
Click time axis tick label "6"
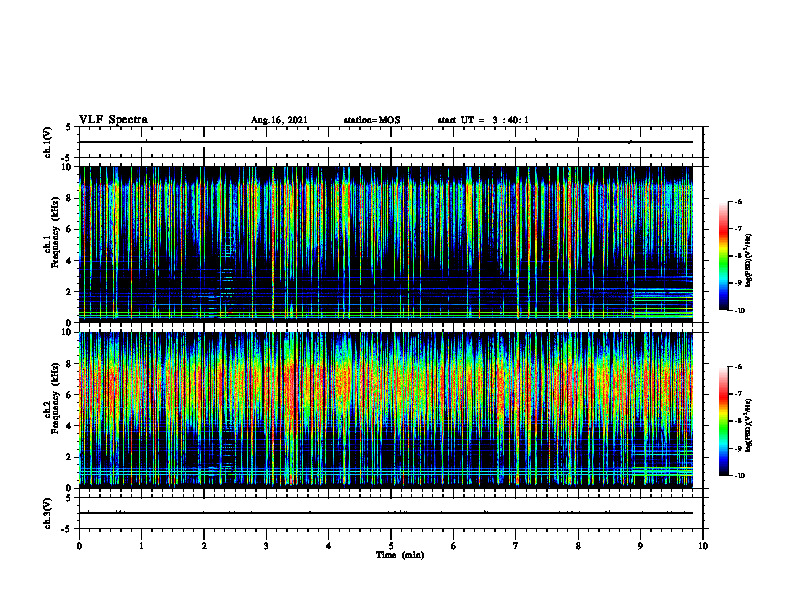click(454, 546)
